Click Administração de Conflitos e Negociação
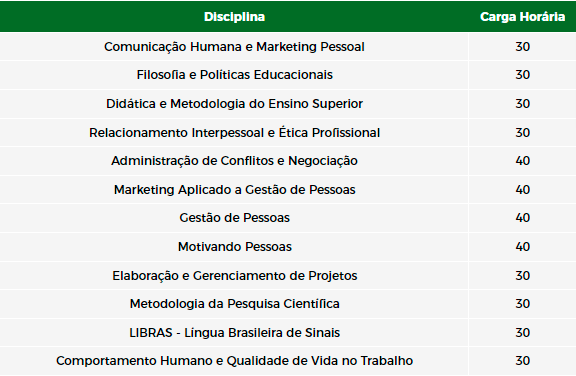The height and width of the screenshot is (376, 576). [x=234, y=161]
